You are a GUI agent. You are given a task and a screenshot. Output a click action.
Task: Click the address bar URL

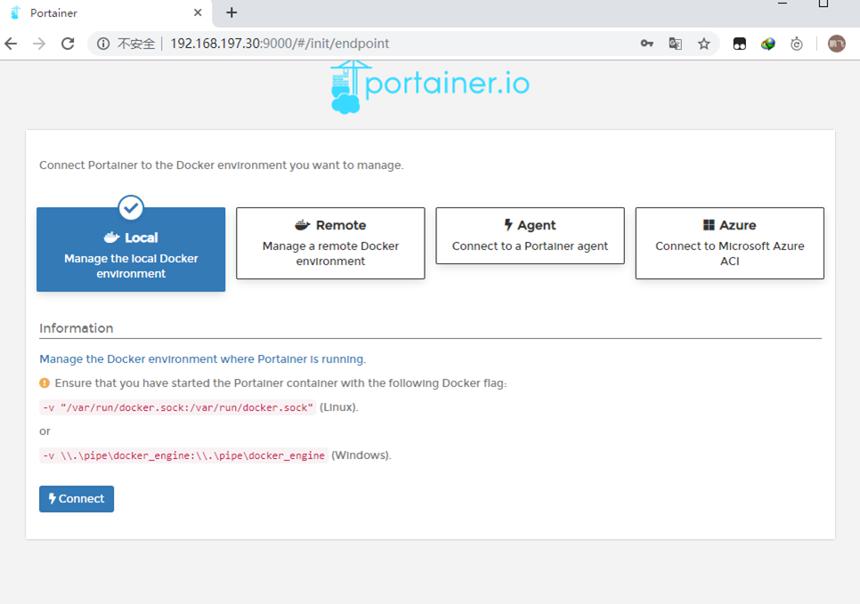click(x=279, y=43)
